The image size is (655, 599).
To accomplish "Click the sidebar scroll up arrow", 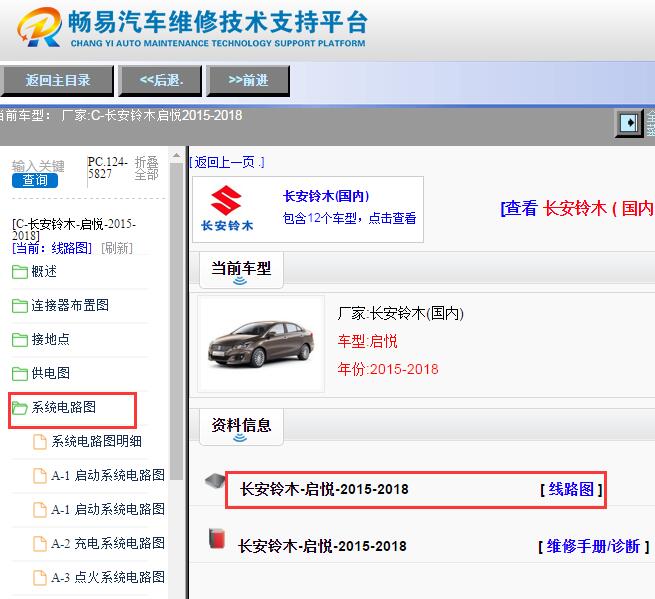I will (x=176, y=155).
